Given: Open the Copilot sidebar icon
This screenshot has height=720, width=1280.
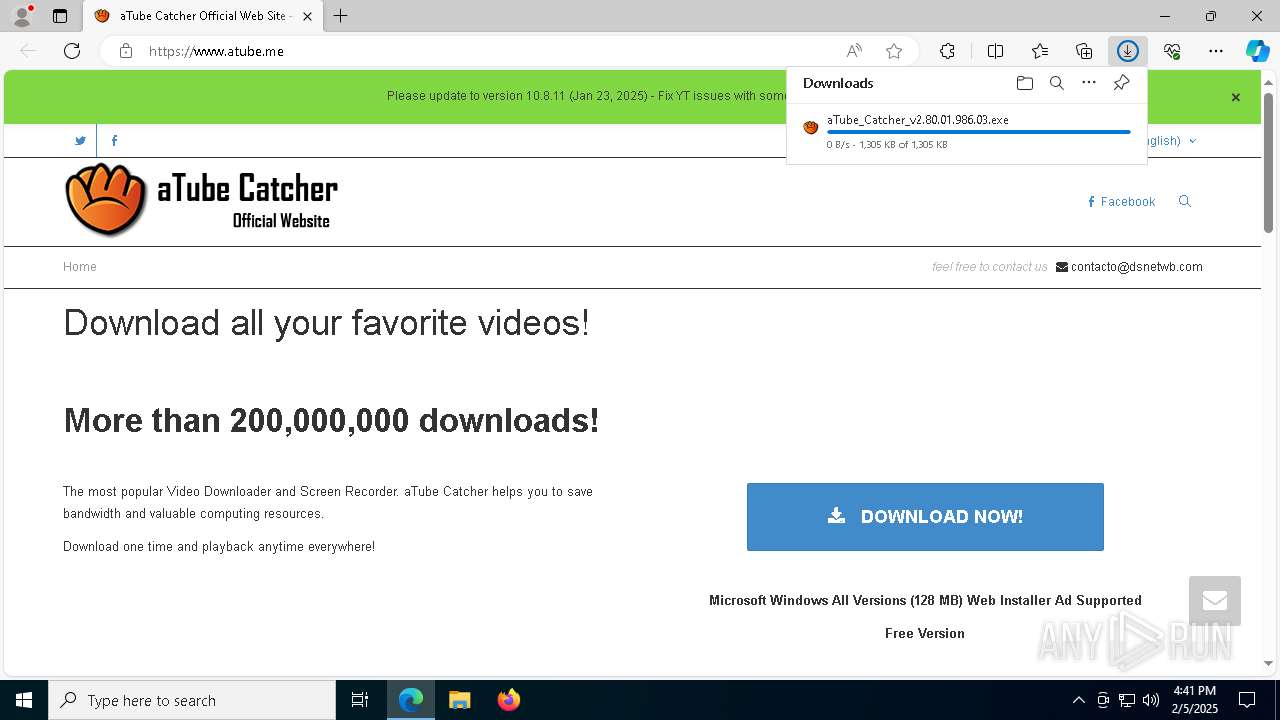Looking at the screenshot, I should [1257, 51].
